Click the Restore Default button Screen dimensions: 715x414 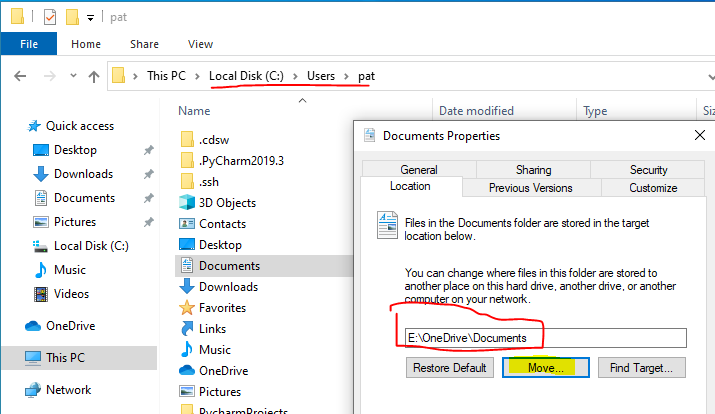coord(450,368)
